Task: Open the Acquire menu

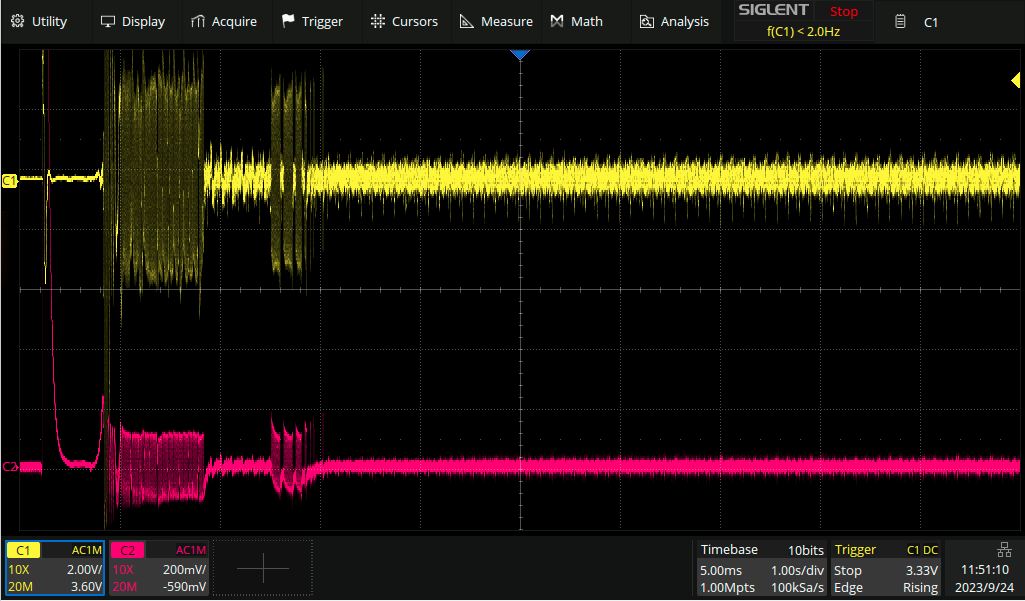Action: [224, 22]
